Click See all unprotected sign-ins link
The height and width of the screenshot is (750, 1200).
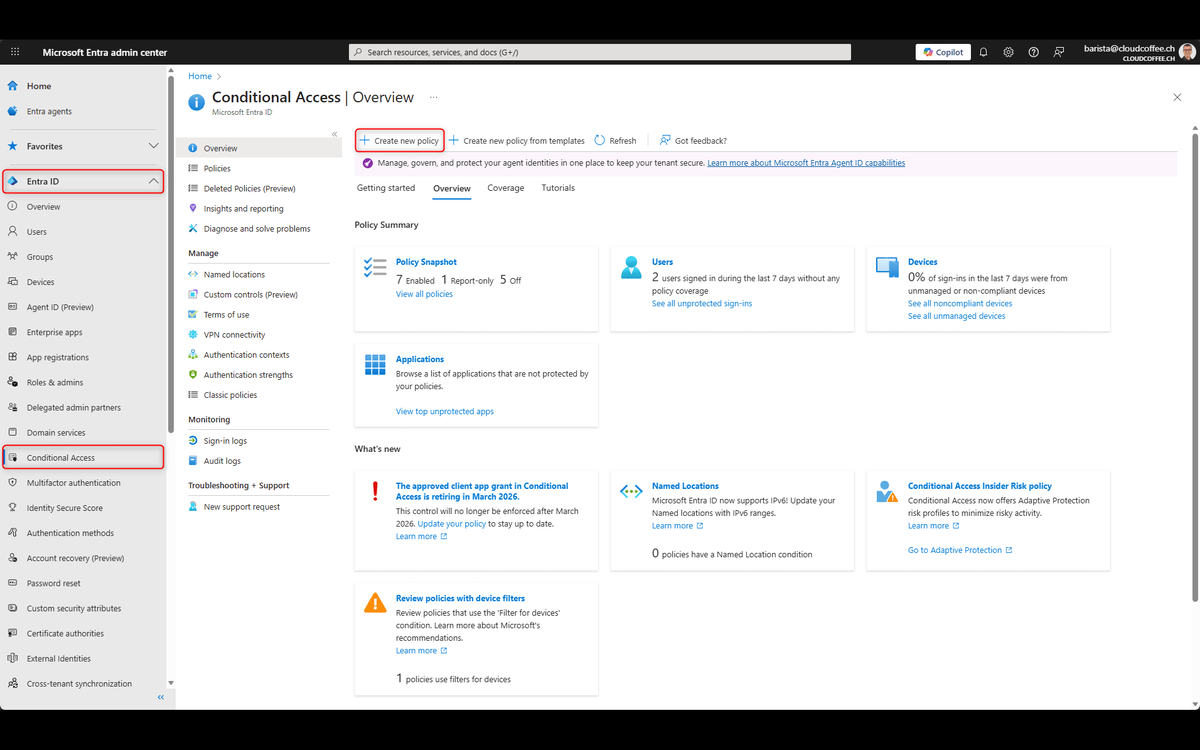tap(702, 303)
